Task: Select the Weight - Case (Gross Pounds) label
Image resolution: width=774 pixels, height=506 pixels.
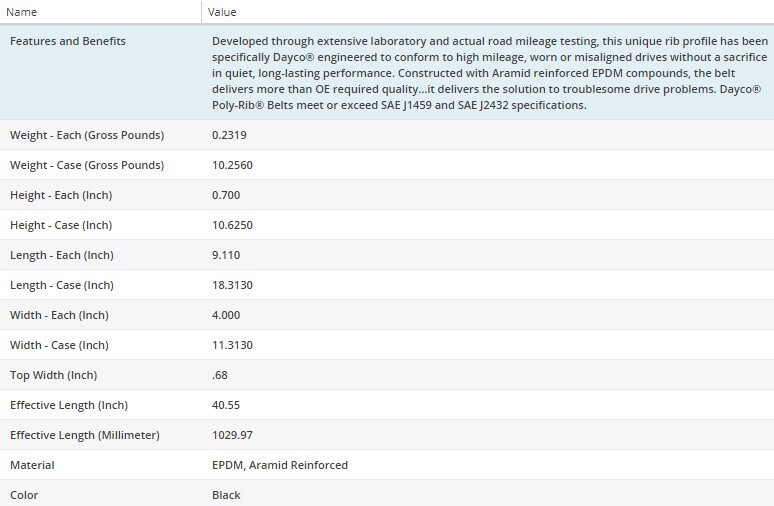Action: (x=87, y=165)
